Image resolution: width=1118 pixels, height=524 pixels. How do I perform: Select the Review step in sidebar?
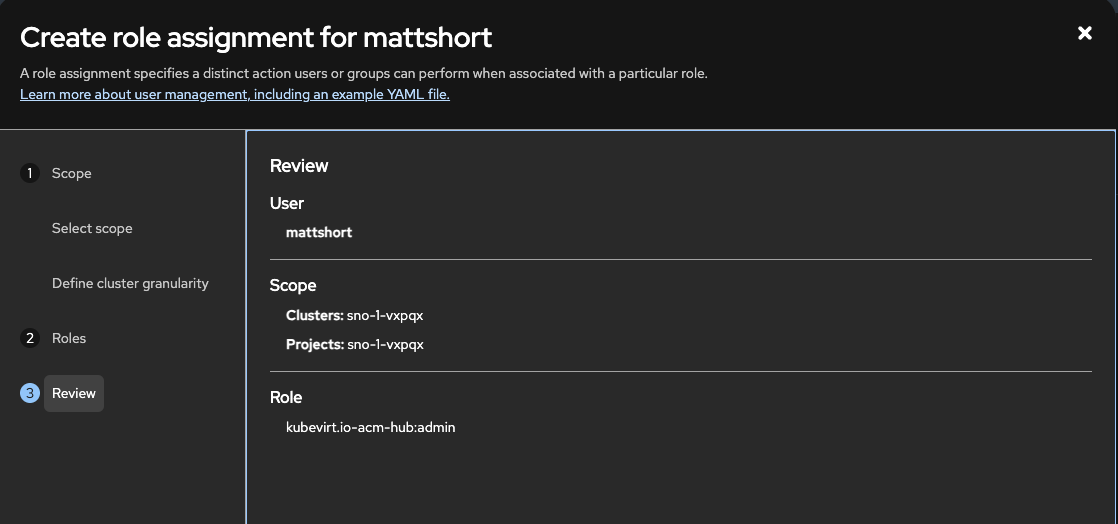tap(74, 393)
